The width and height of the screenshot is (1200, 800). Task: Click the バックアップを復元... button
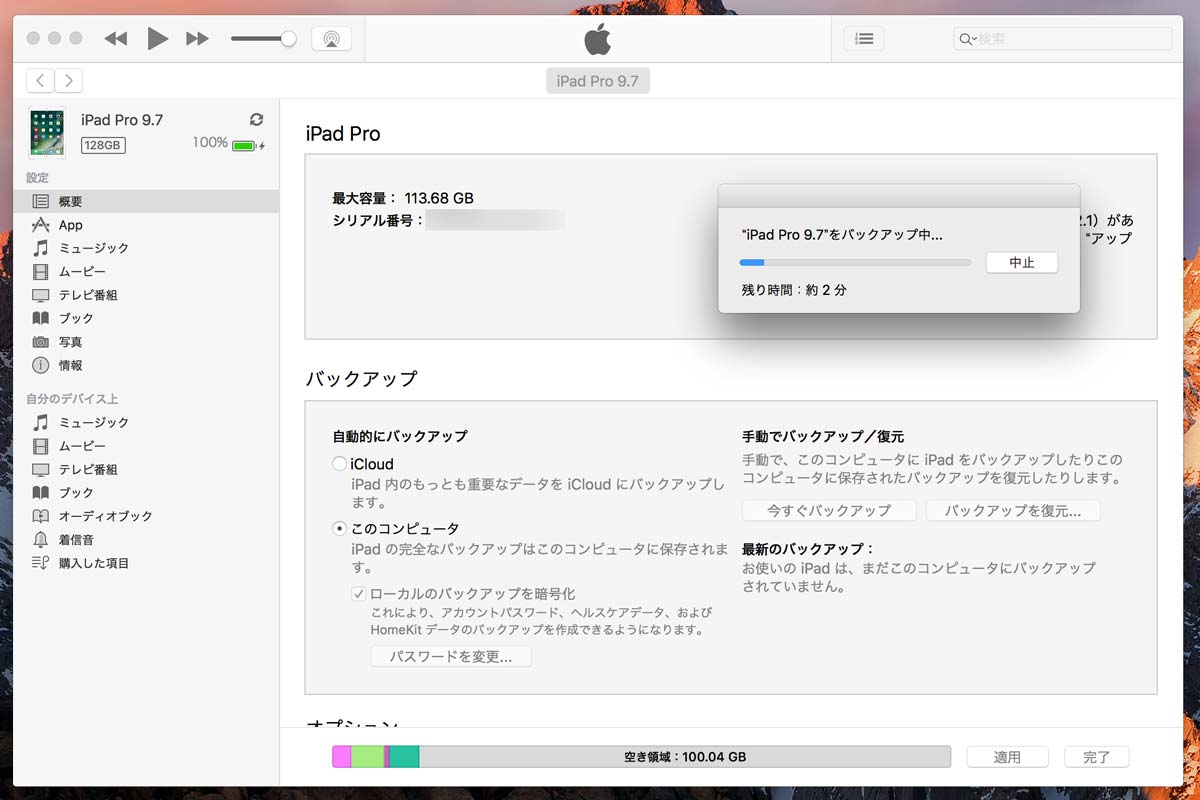(1013, 510)
